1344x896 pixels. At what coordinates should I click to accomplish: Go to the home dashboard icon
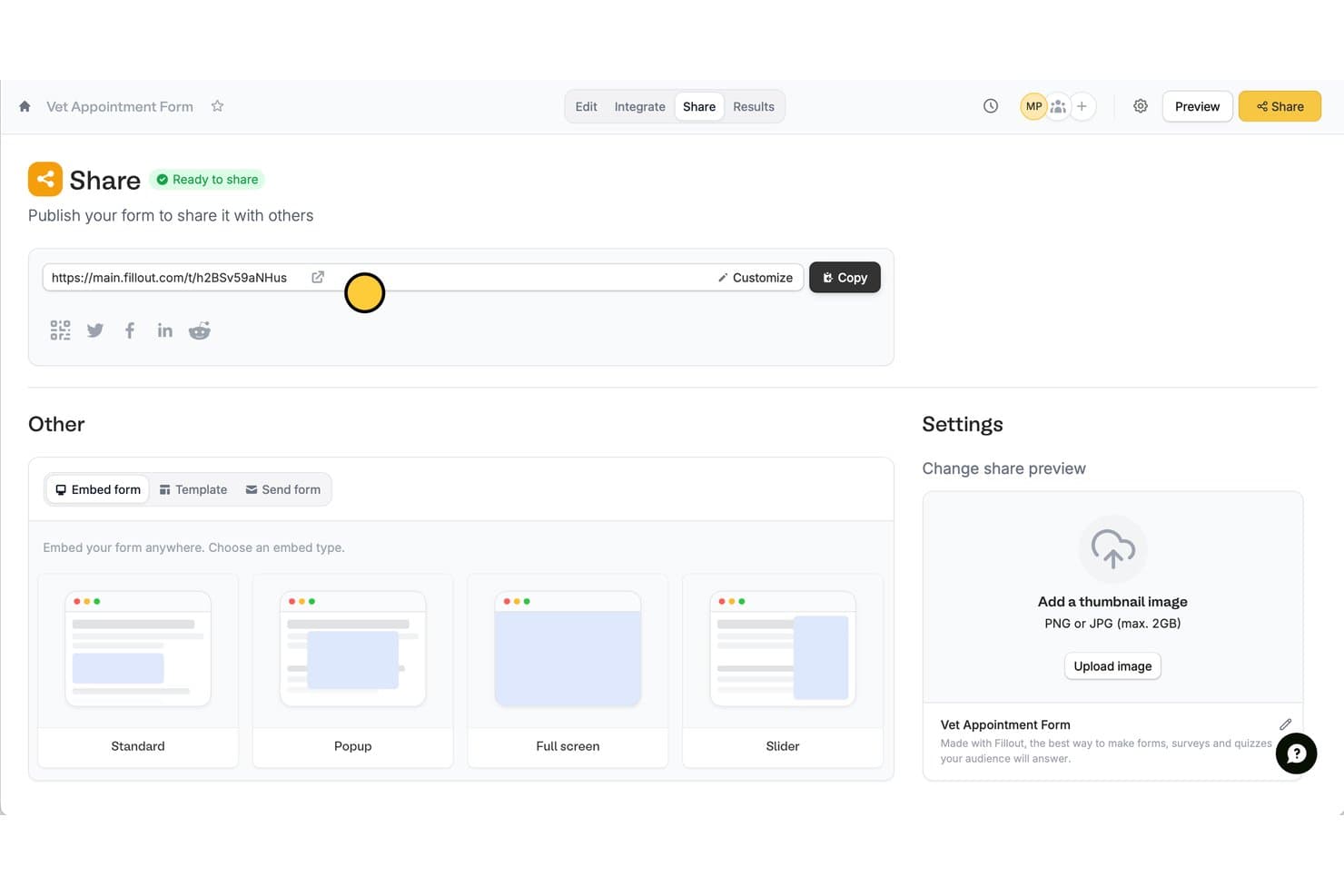tap(25, 106)
